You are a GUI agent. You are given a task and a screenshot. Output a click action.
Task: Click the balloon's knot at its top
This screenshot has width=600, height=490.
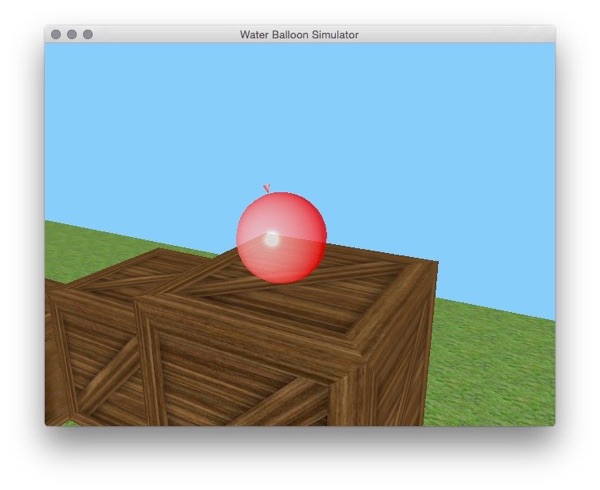[267, 188]
